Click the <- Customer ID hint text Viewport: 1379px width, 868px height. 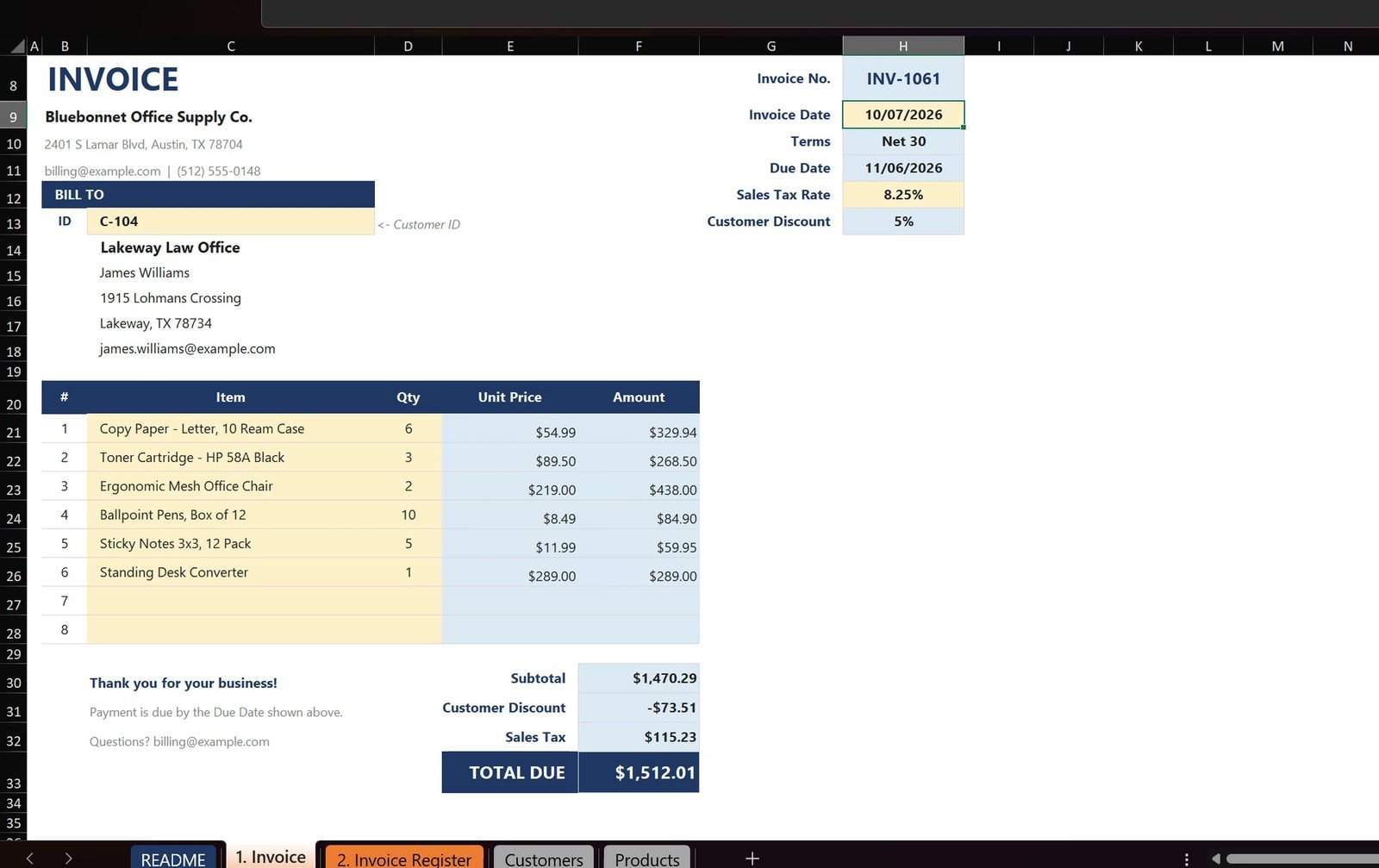click(x=419, y=224)
